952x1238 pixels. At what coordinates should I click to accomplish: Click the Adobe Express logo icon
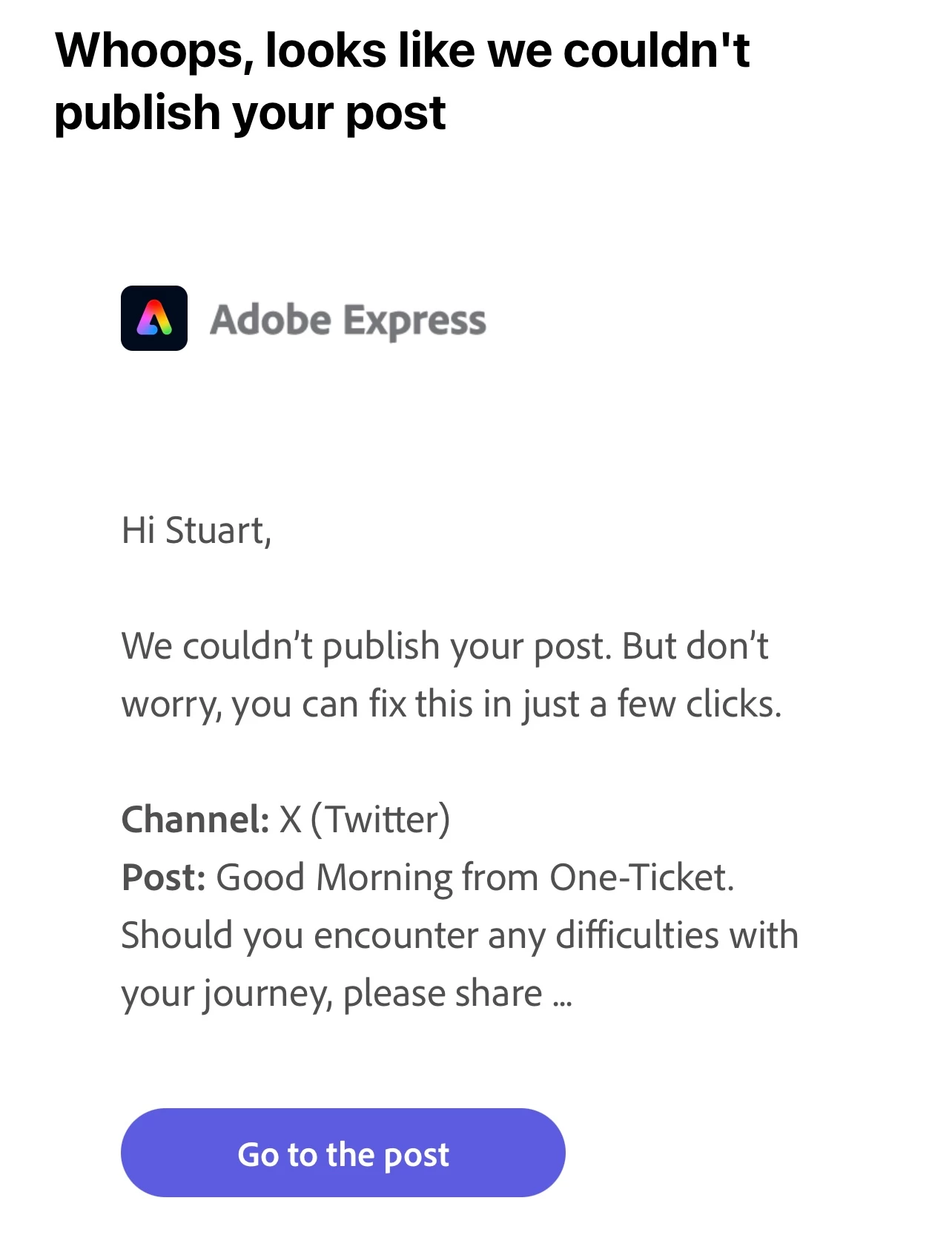point(154,318)
